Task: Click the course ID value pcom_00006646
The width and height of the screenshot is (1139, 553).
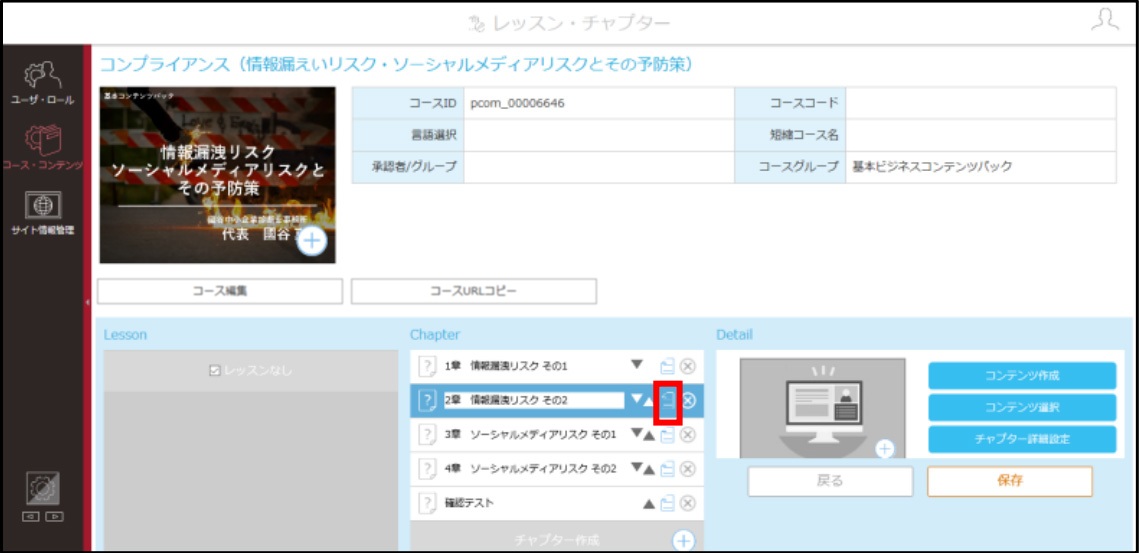Action: pyautogui.click(x=517, y=103)
